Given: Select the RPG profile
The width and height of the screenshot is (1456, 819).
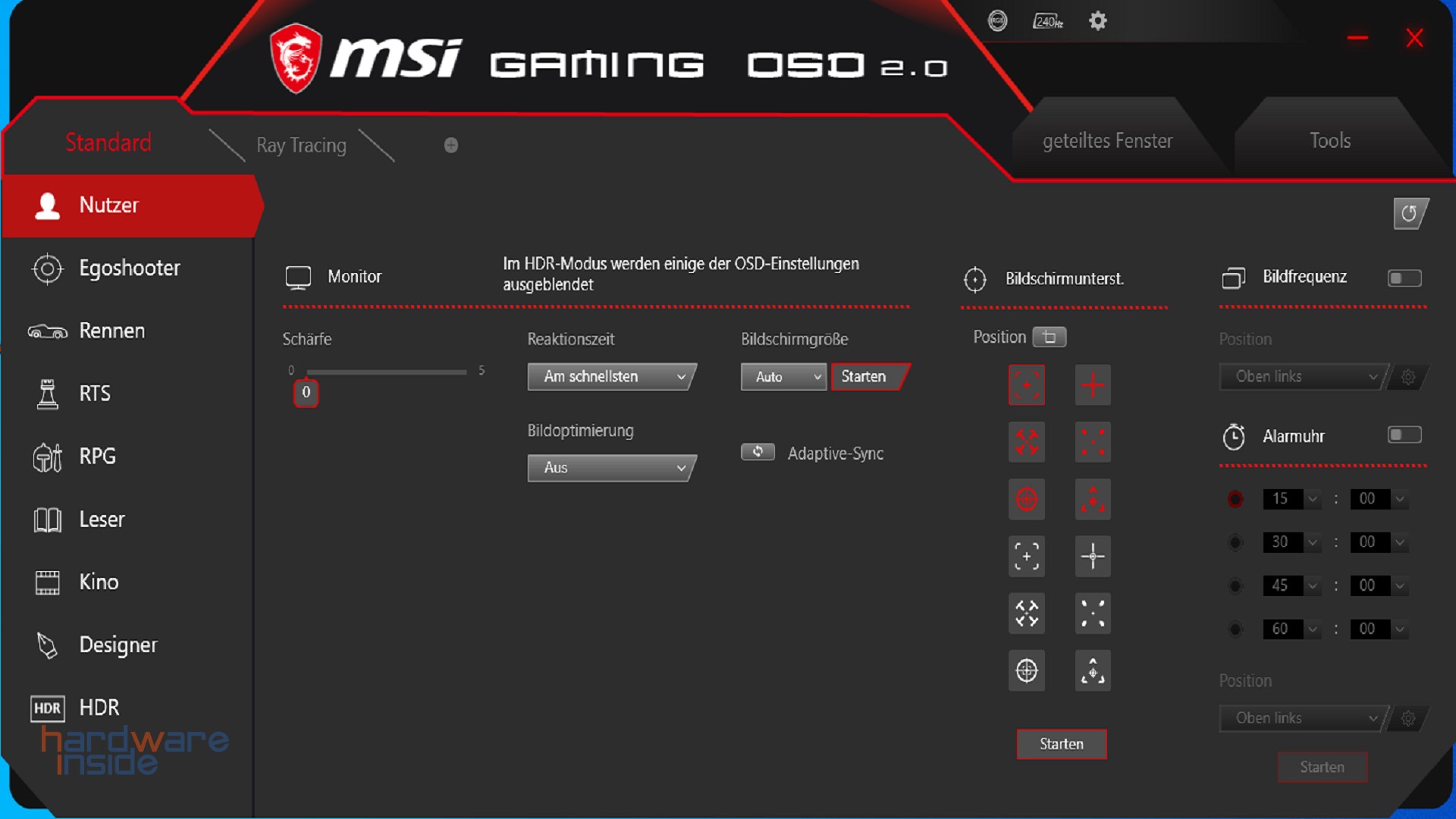Looking at the screenshot, I should click(x=127, y=457).
